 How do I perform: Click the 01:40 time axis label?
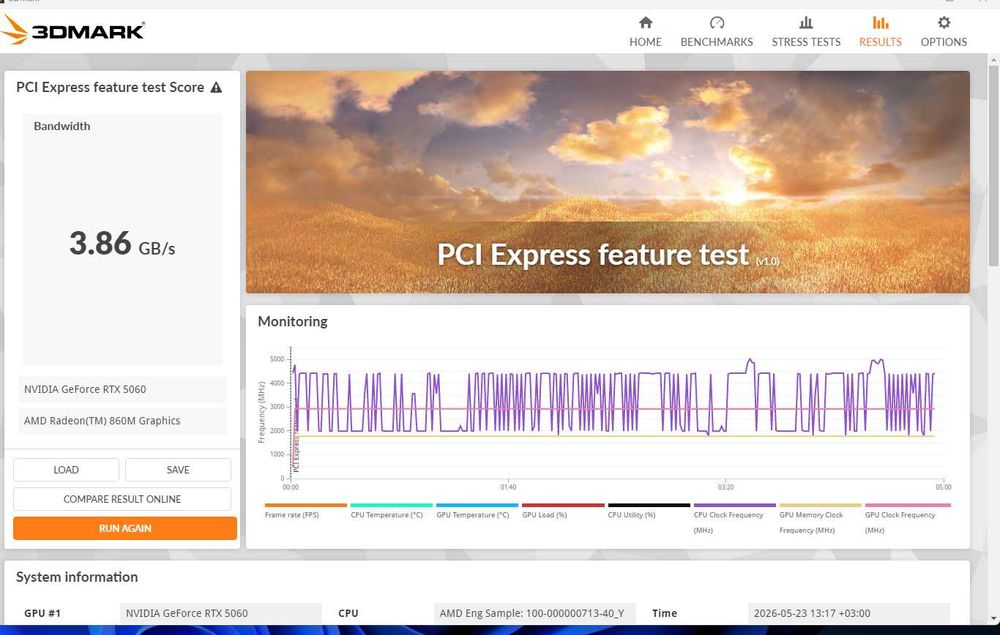508,487
